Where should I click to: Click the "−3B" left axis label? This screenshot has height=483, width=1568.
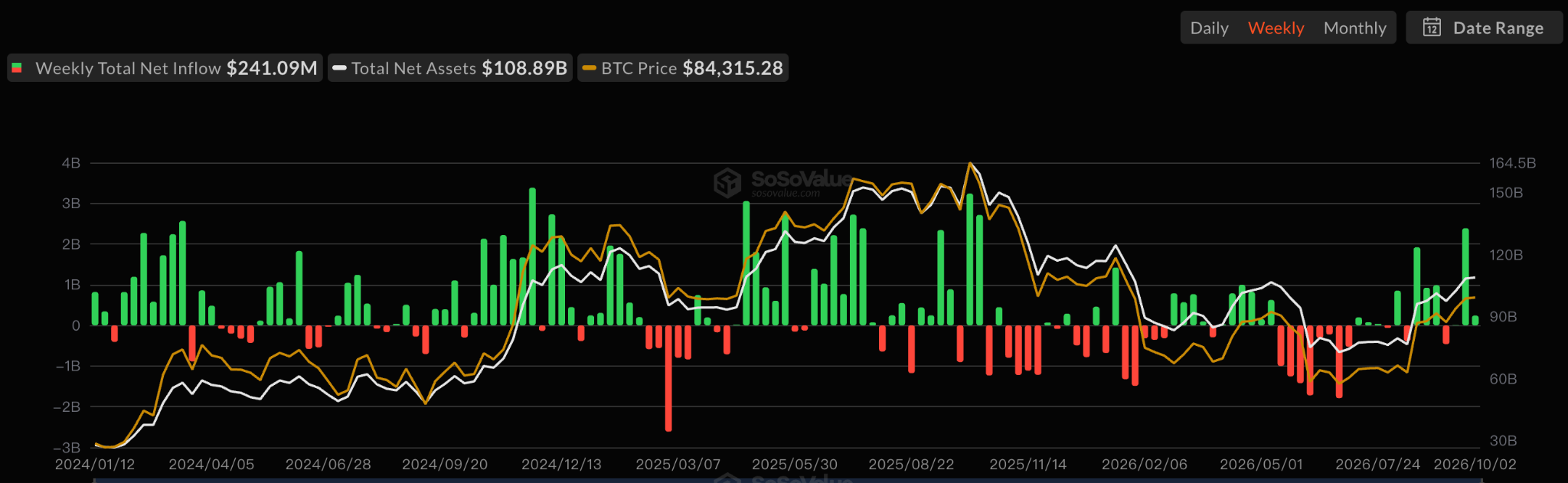point(67,448)
